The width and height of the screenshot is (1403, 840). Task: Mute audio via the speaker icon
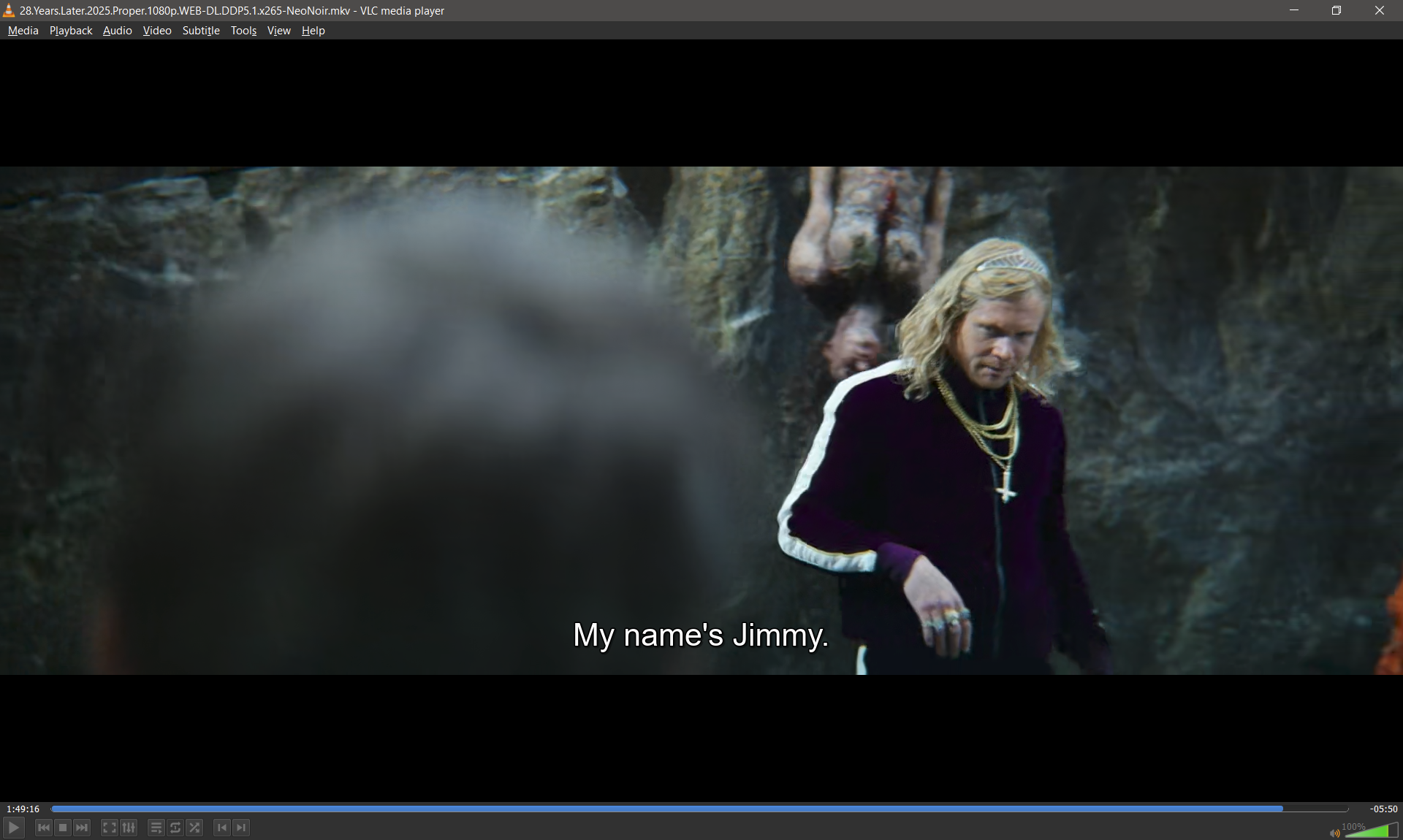click(1334, 833)
